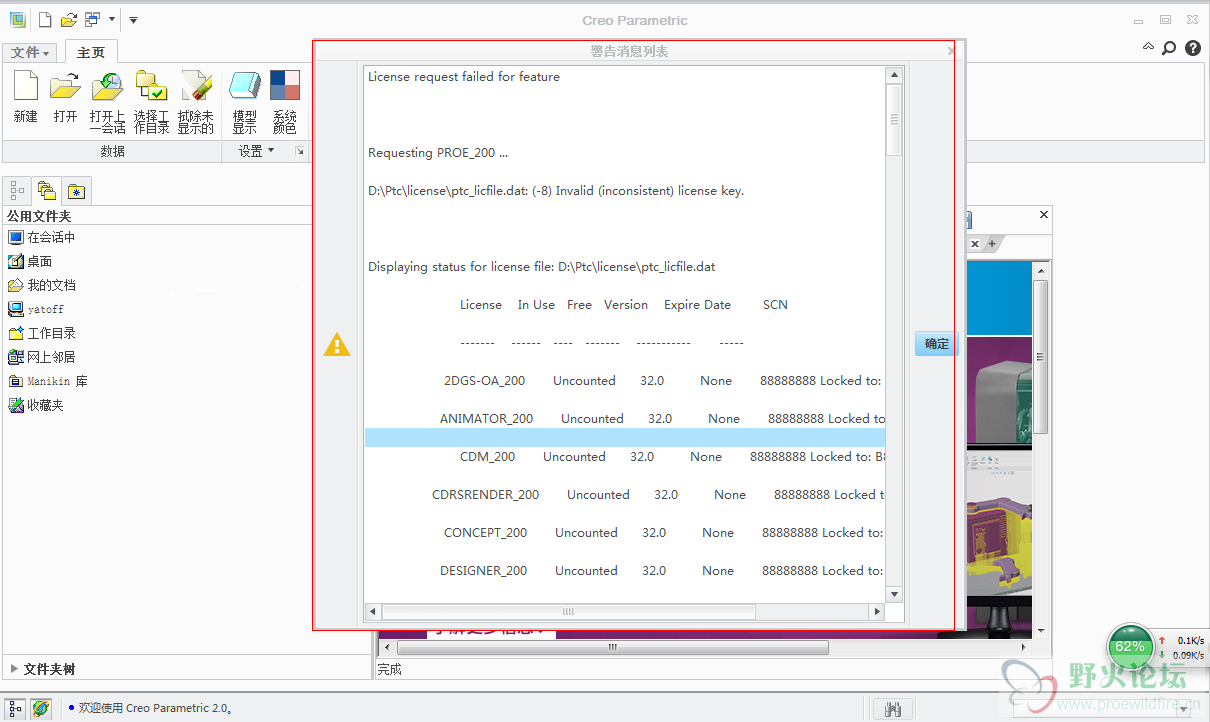The width and height of the screenshot is (1210, 722).
Task: Select the highlighted blank row in license list
Action: pos(625,437)
